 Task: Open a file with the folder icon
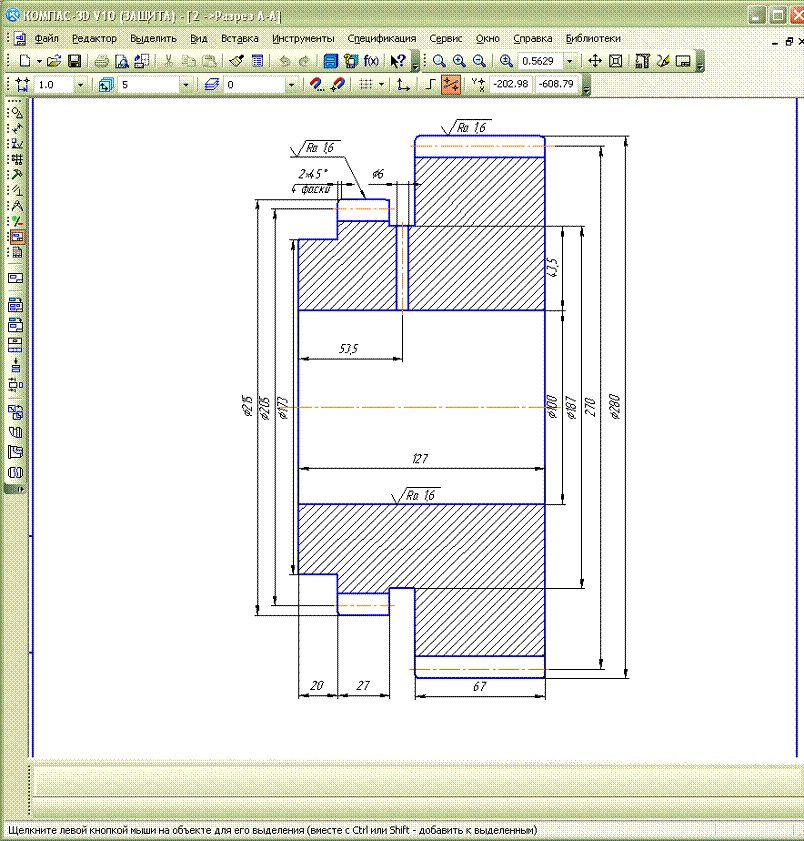click(x=55, y=61)
